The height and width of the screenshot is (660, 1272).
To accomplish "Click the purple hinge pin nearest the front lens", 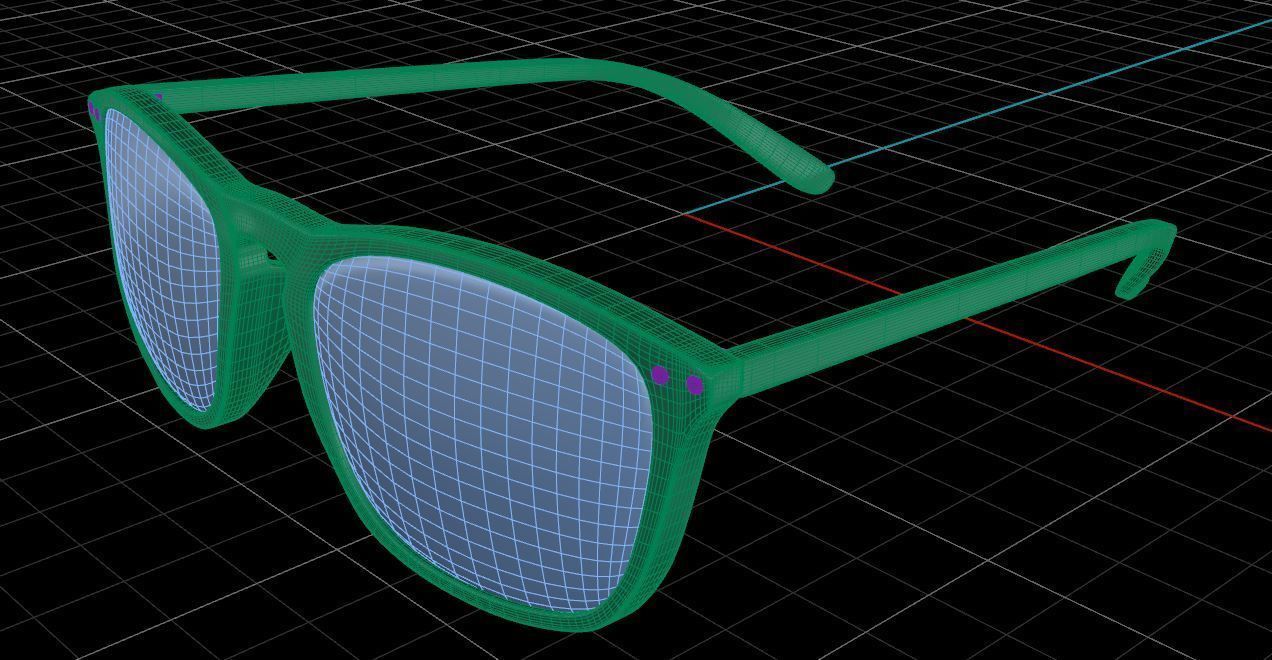I will (x=660, y=375).
